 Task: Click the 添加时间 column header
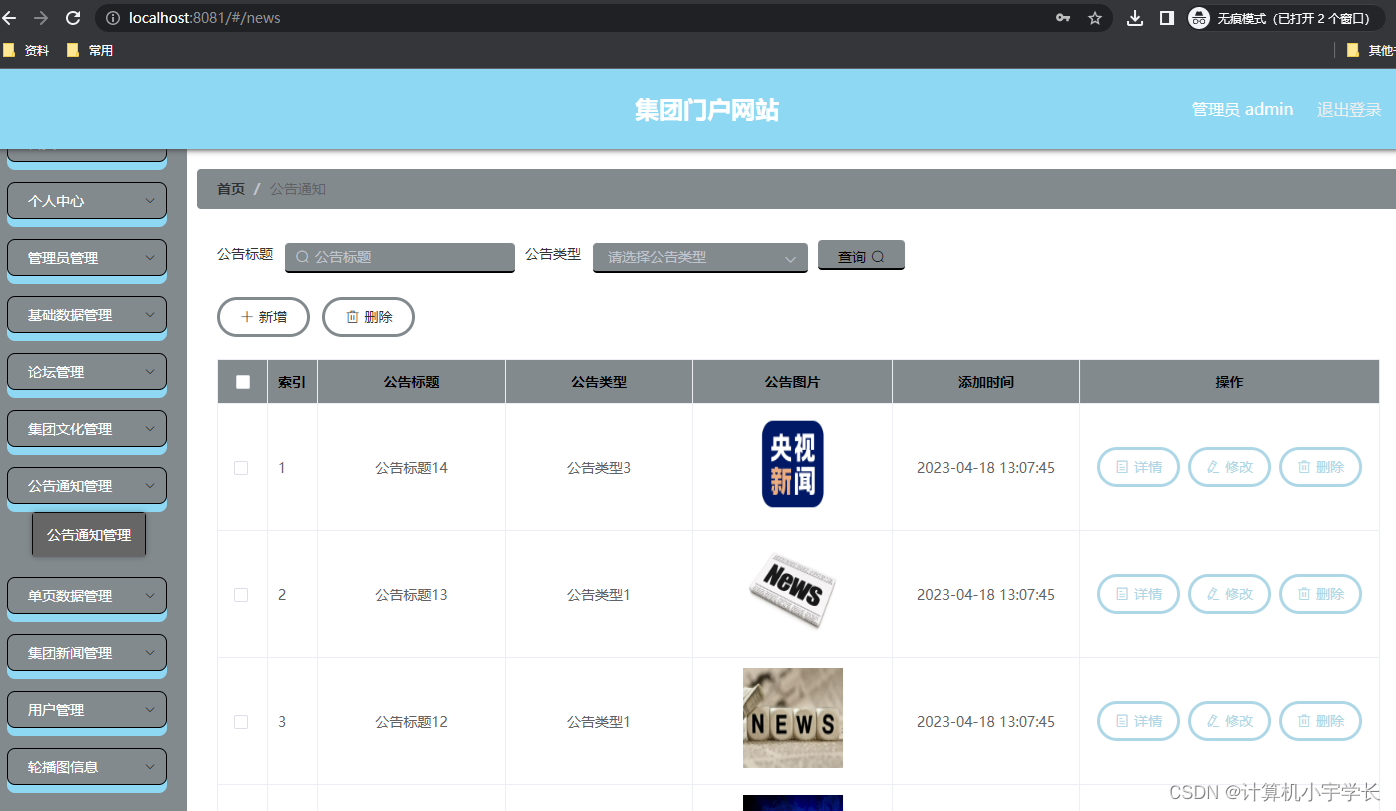[986, 382]
